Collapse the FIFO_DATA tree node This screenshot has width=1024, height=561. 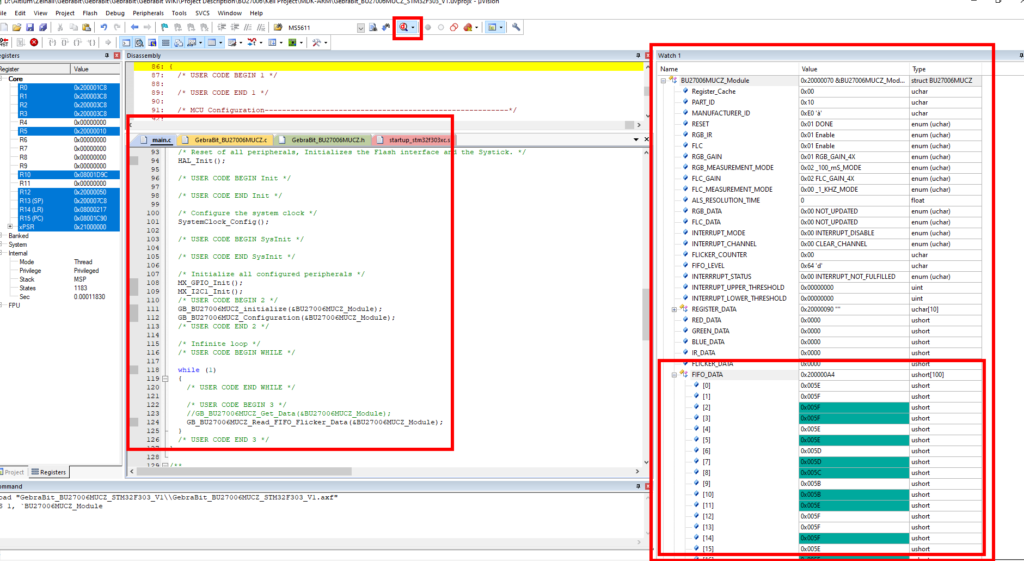[674, 375]
